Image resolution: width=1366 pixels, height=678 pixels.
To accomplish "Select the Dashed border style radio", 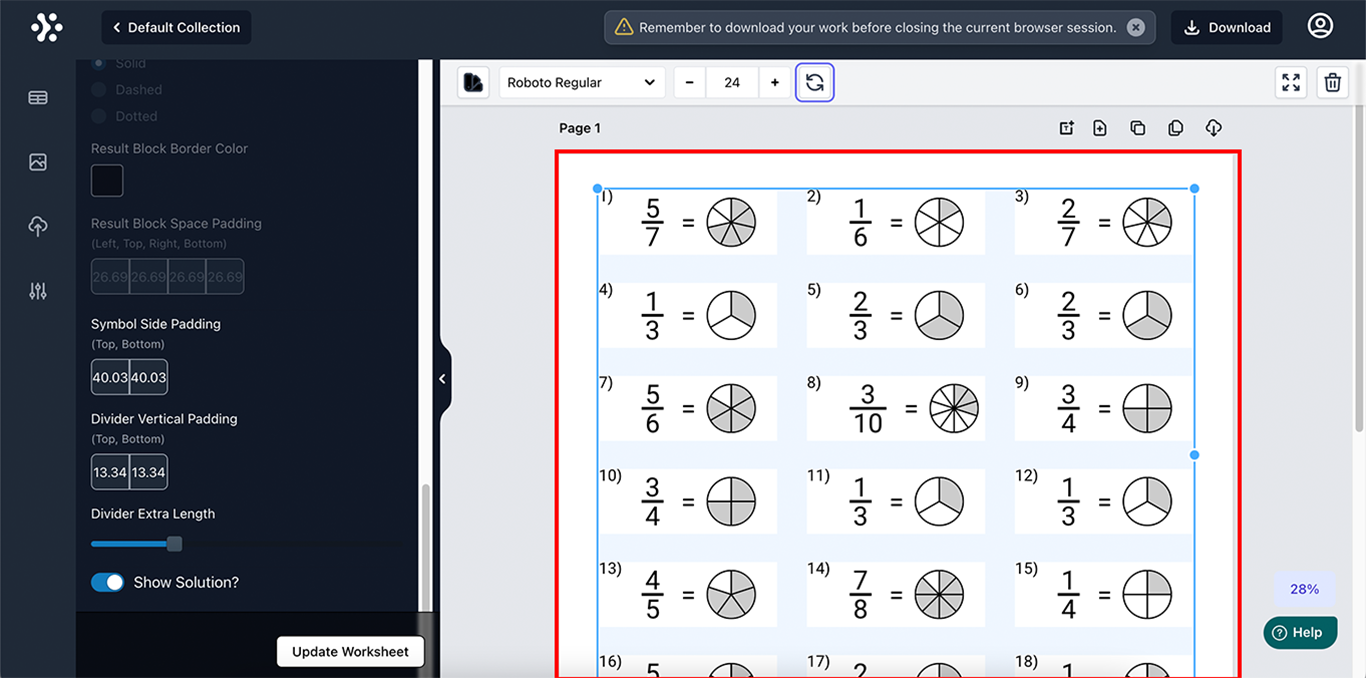I will (x=99, y=90).
